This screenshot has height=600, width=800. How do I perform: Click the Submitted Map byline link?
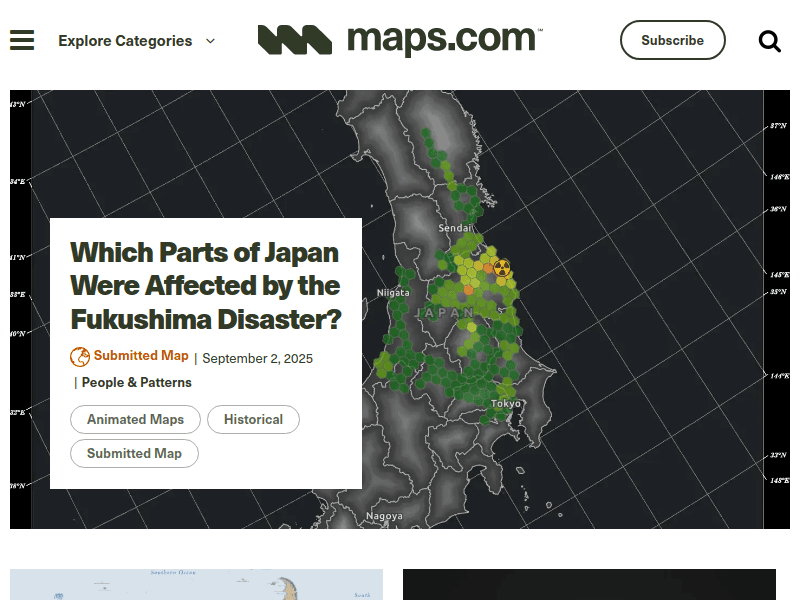click(x=140, y=356)
